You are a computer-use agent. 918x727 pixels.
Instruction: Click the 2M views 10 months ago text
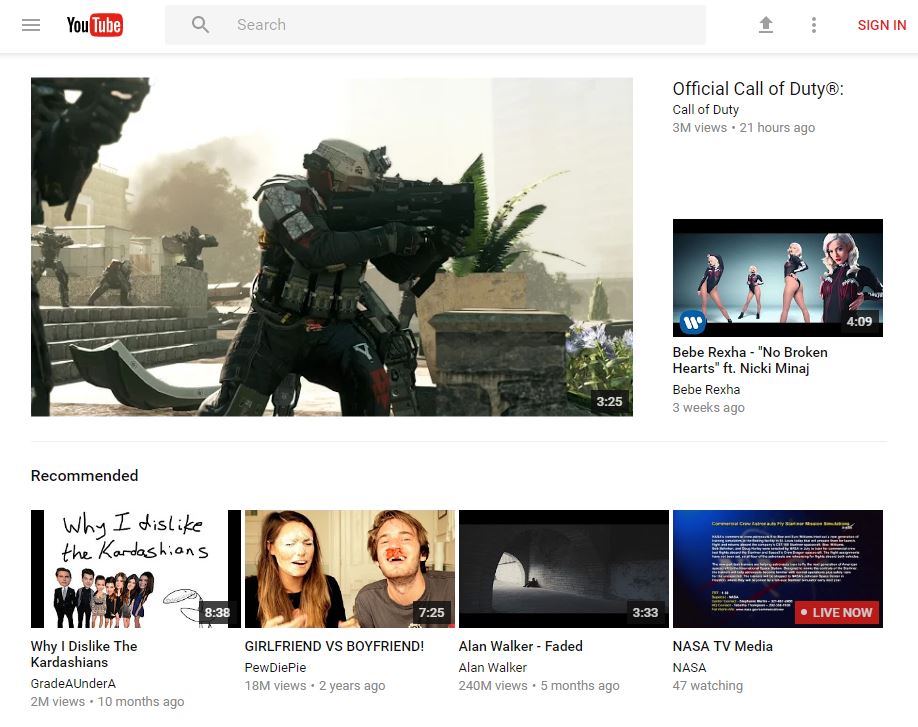[x=107, y=701]
